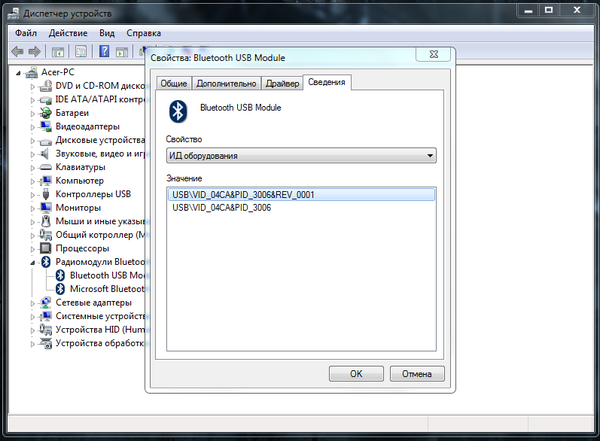Switch to the Общие tab
The height and width of the screenshot is (441, 600).
pos(175,83)
